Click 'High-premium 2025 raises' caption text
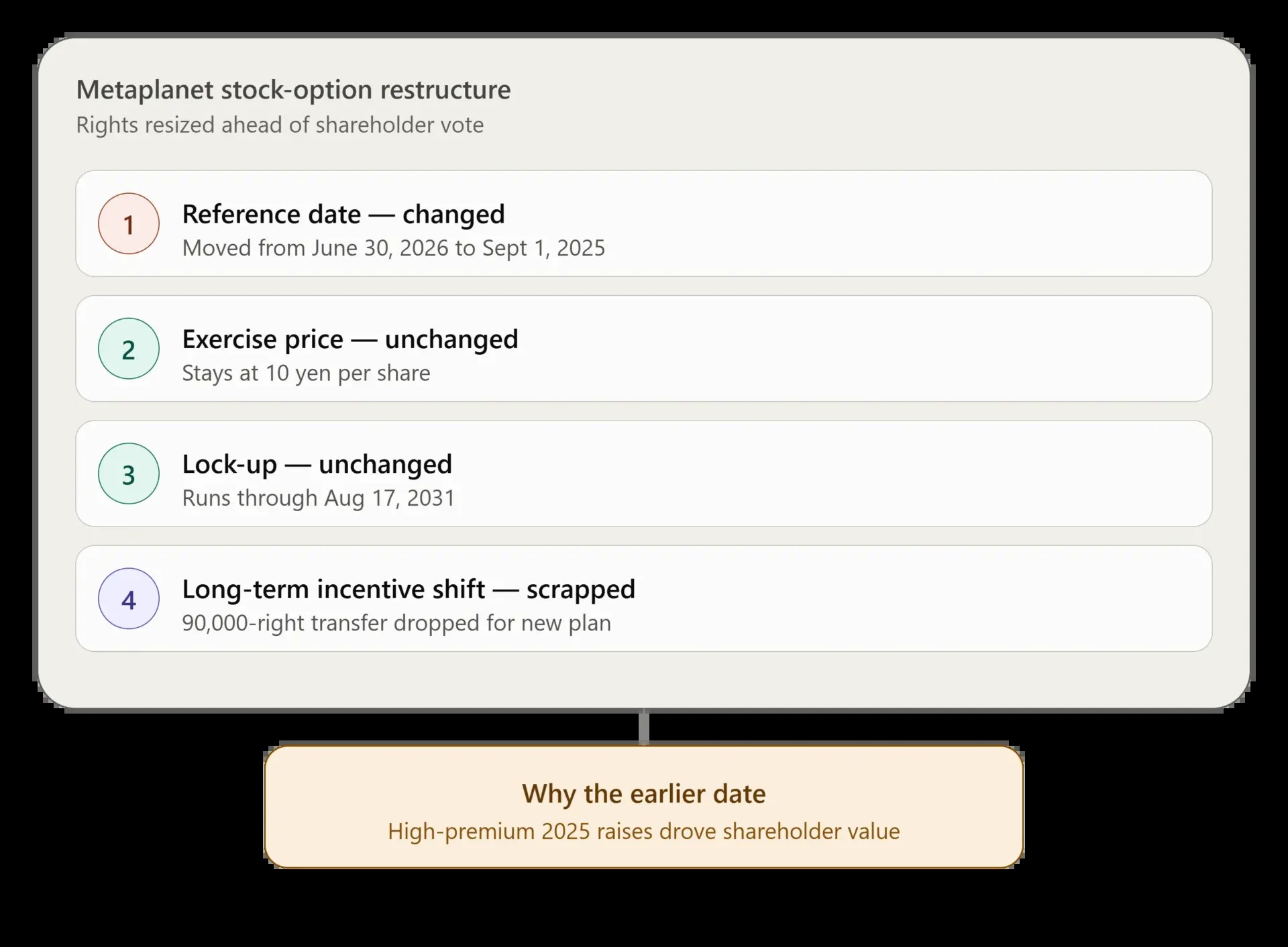Screen dimensions: 1288x947 [x=644, y=832]
